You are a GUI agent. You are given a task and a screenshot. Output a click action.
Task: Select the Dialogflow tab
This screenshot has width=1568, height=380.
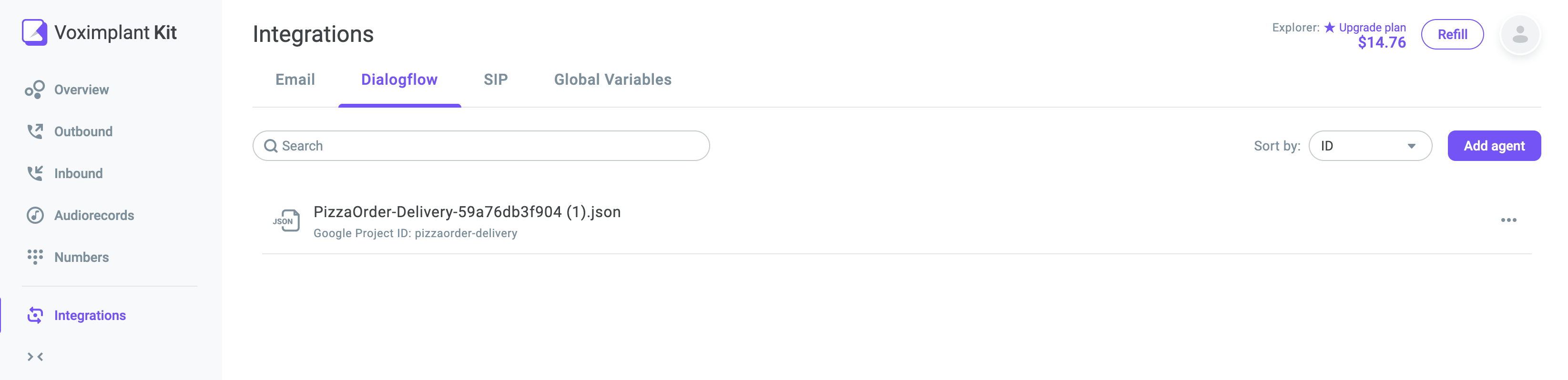399,80
